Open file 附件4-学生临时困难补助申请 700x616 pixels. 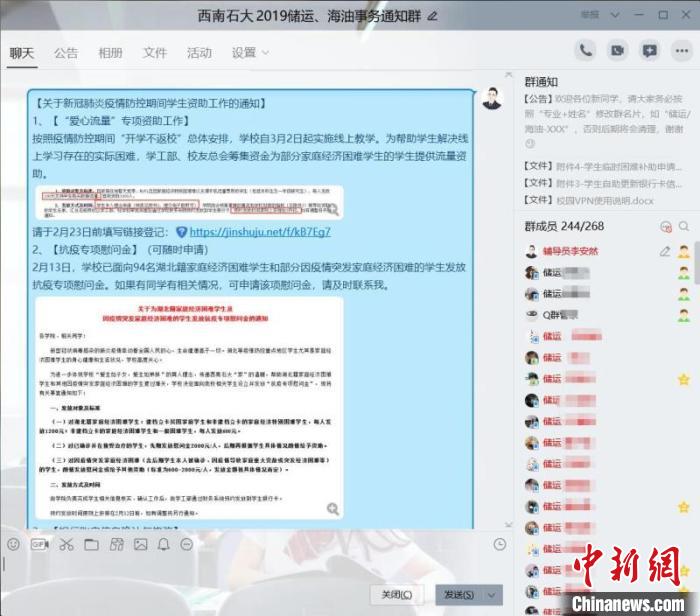click(603, 166)
